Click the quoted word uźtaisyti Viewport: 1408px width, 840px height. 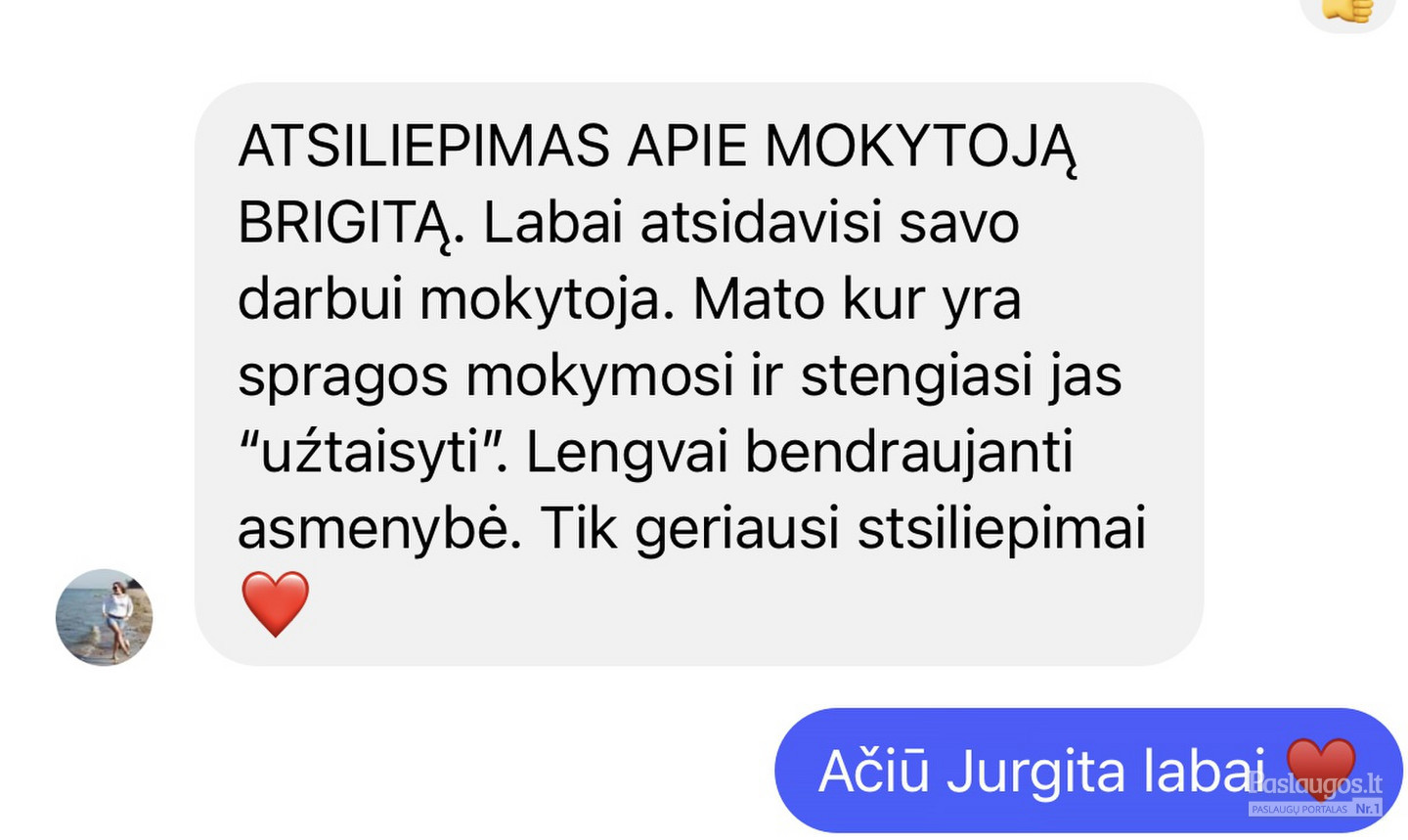[x=370, y=454]
